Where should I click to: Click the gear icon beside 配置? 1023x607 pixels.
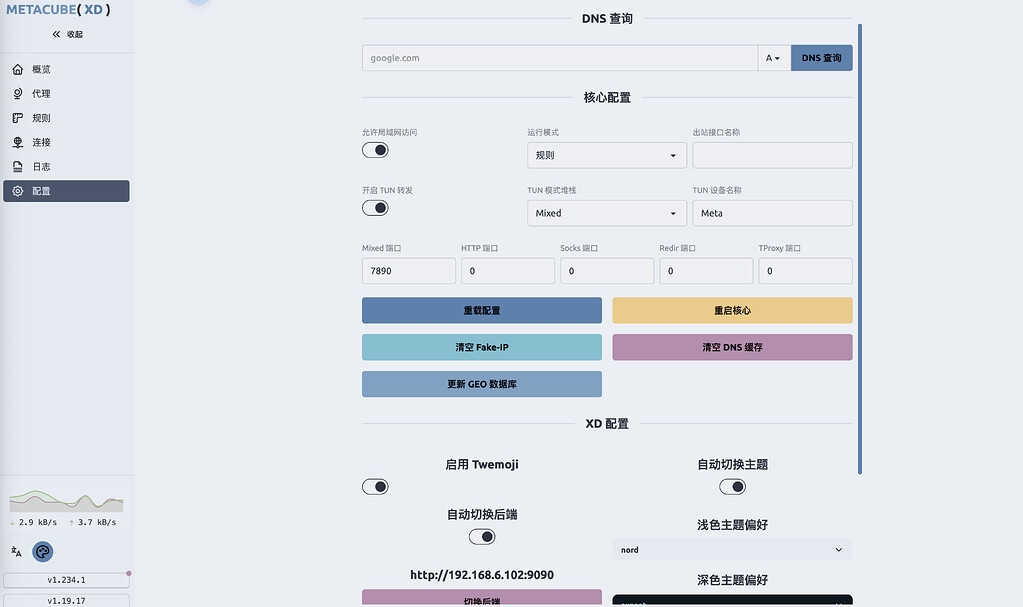coord(18,191)
